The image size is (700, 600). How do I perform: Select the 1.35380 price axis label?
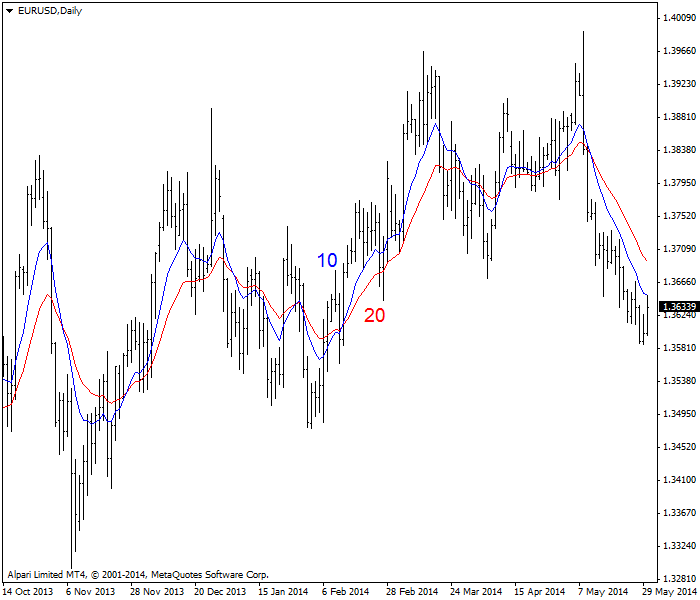(x=679, y=381)
